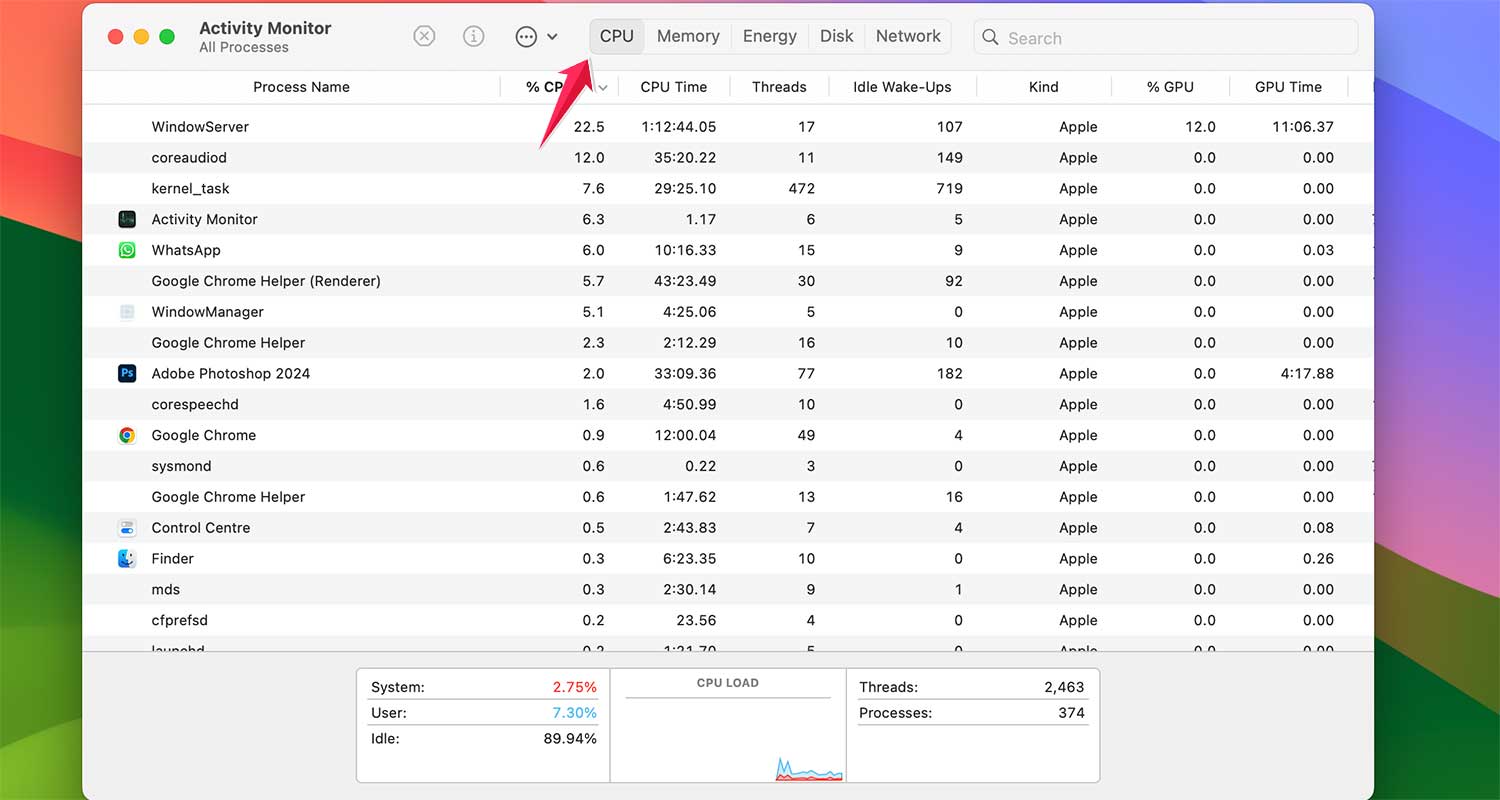This screenshot has height=800, width=1500.
Task: Sort by the Threads column header
Action: point(779,87)
